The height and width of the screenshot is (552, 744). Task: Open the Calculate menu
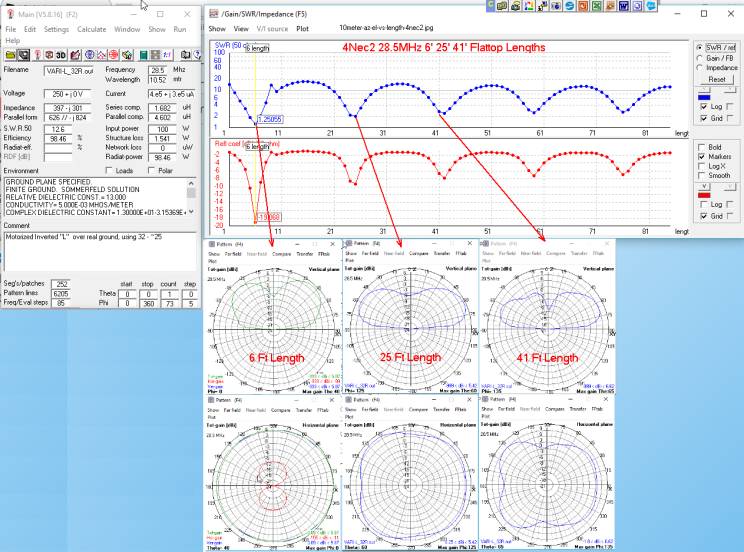click(91, 29)
